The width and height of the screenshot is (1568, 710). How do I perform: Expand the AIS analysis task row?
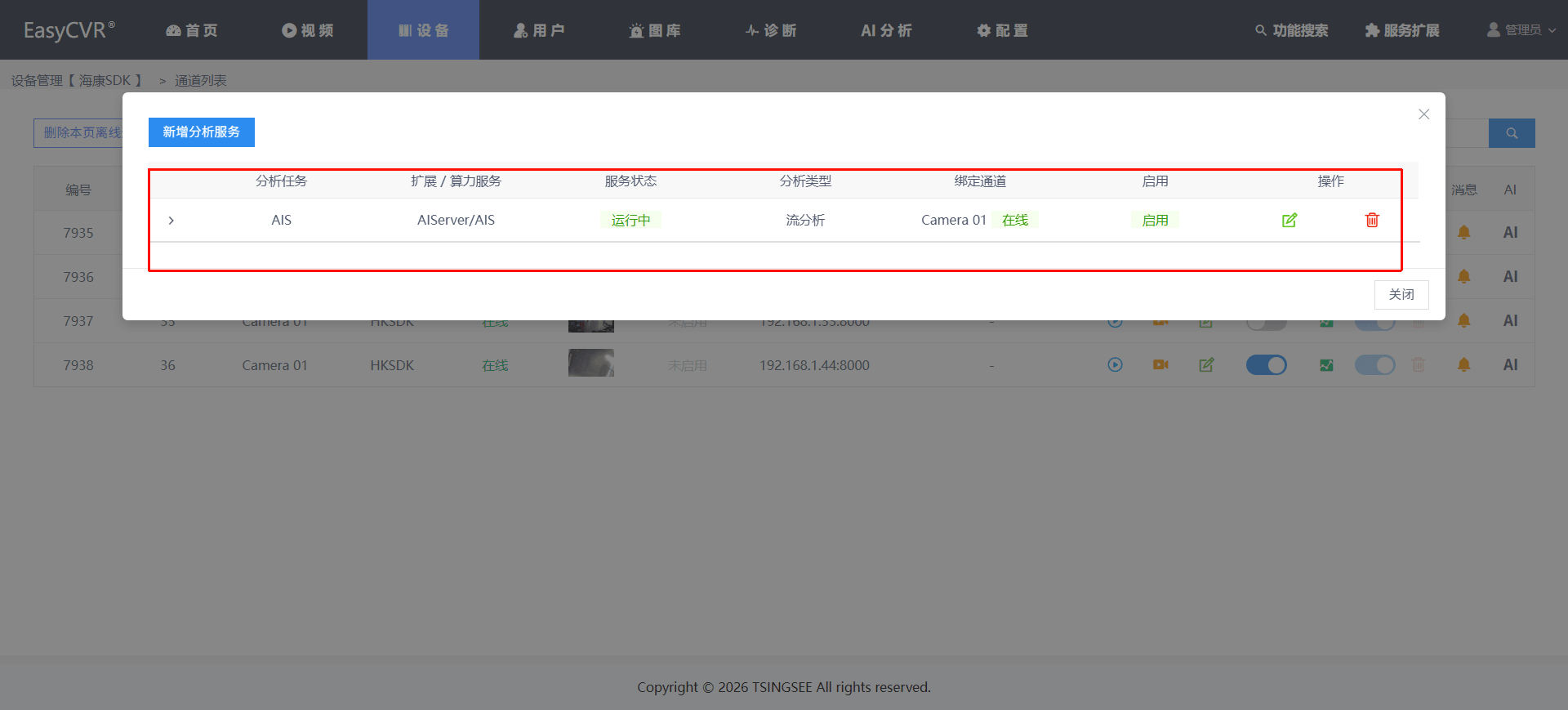click(x=171, y=221)
